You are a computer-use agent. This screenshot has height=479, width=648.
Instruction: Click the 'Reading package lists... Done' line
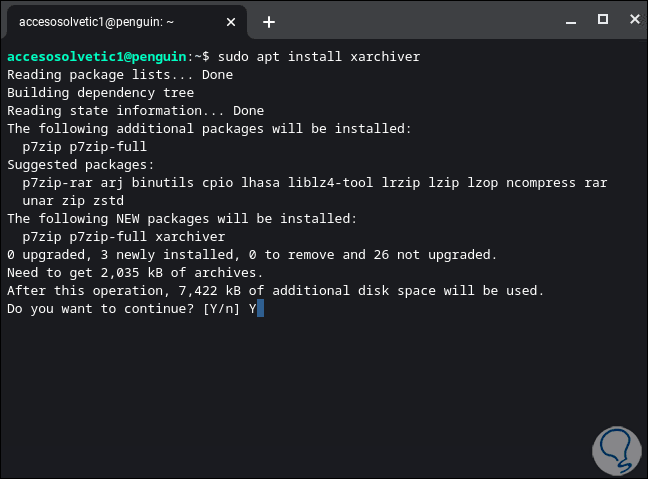[120, 75]
